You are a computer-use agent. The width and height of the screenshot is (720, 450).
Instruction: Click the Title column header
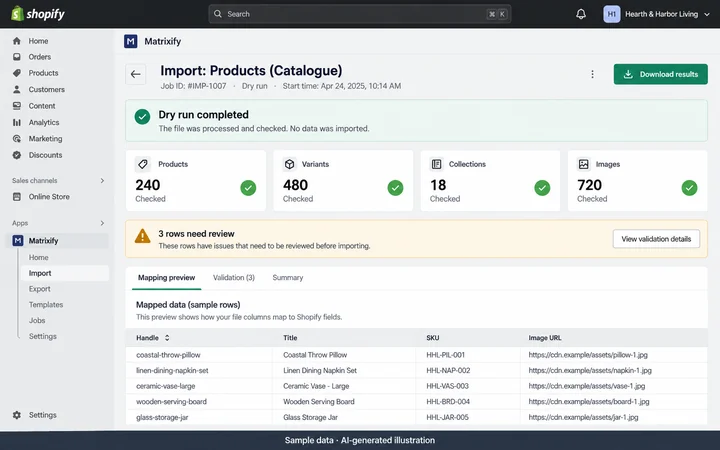290,338
